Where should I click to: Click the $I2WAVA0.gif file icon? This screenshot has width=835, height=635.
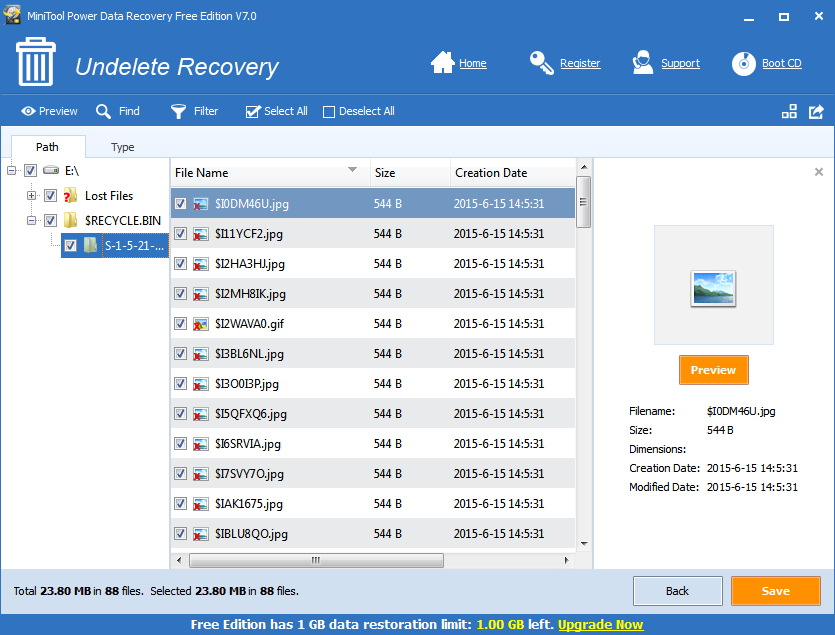click(x=200, y=324)
